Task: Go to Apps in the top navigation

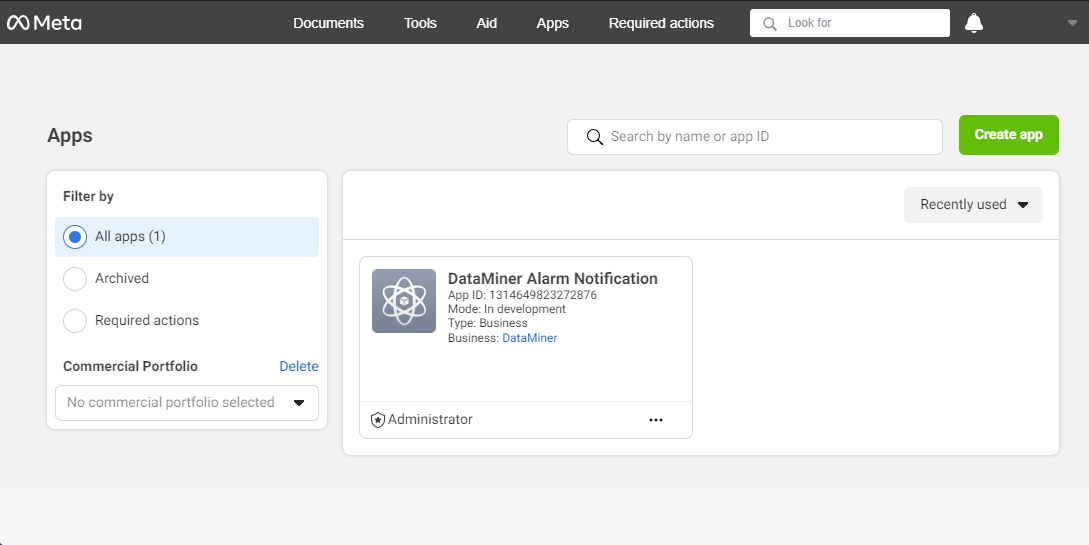Action: pos(553,24)
